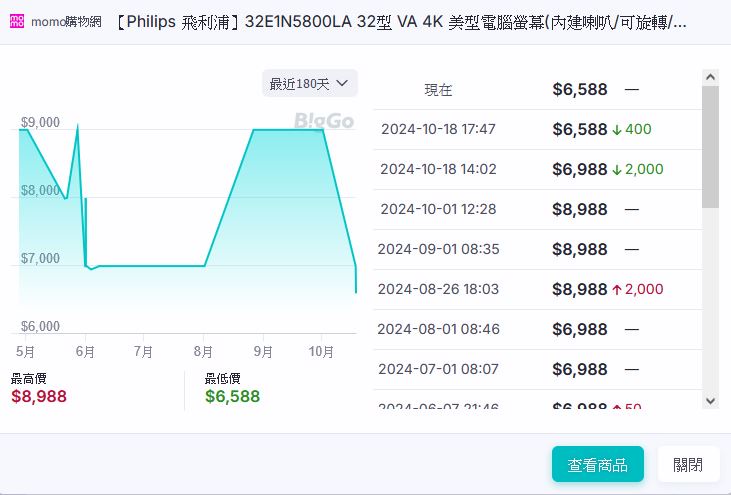Image resolution: width=731 pixels, height=495 pixels.
Task: Click the red up arrow beside 2,000
Action: (617, 290)
